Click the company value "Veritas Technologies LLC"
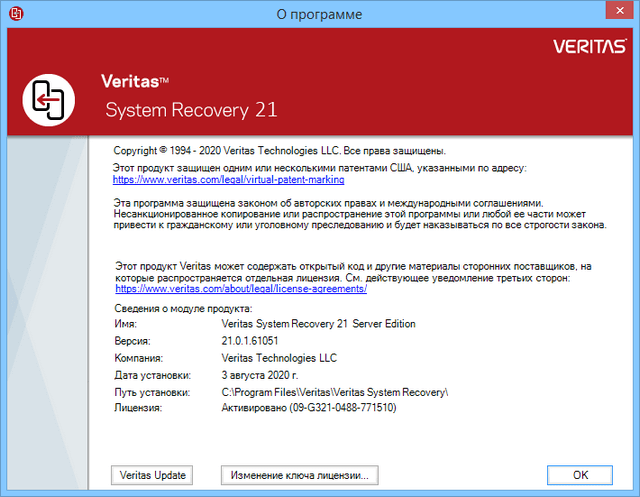This screenshot has height=497, width=640. tap(281, 358)
